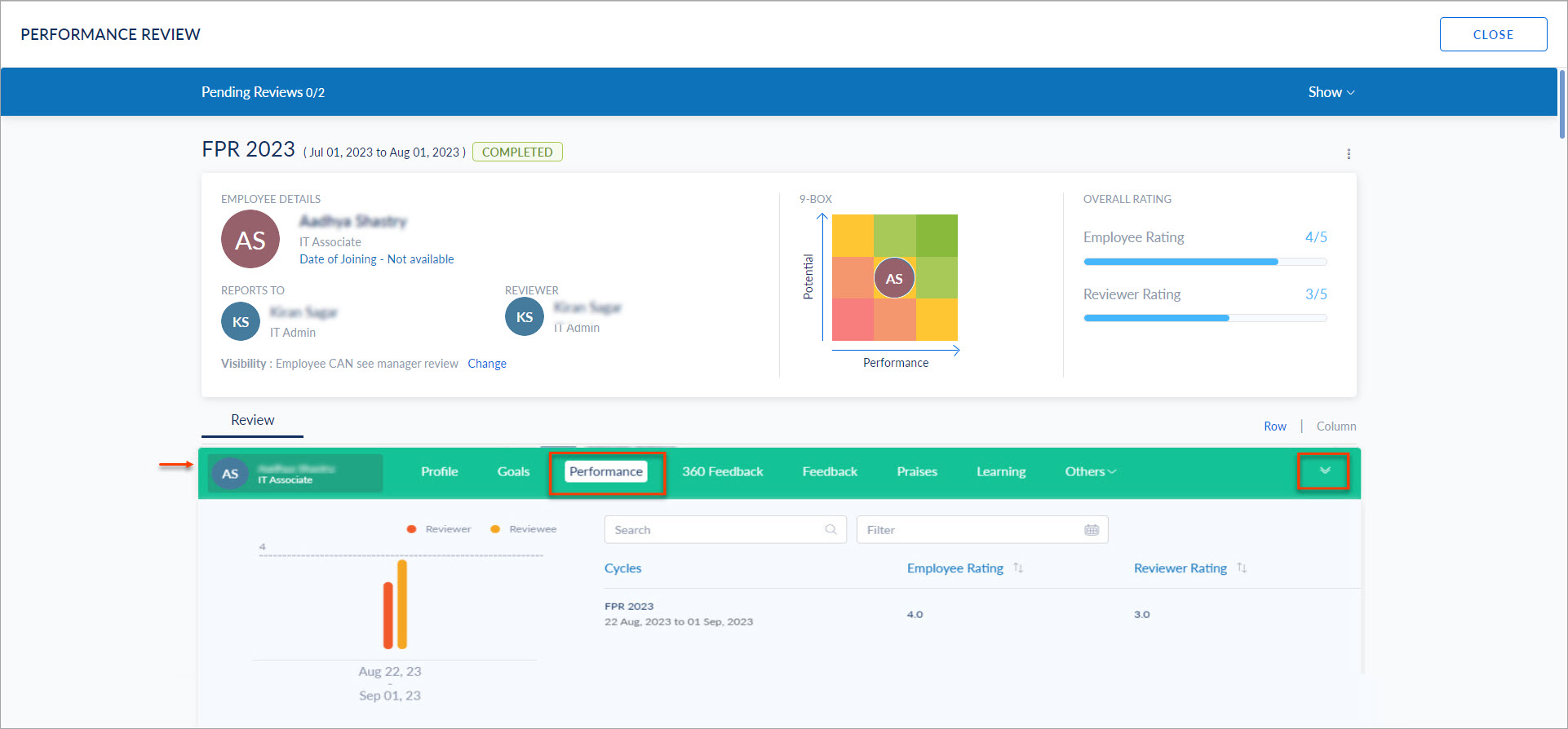Click the Change visibility link
Viewport: 1568px width, 729px height.
tap(487, 364)
